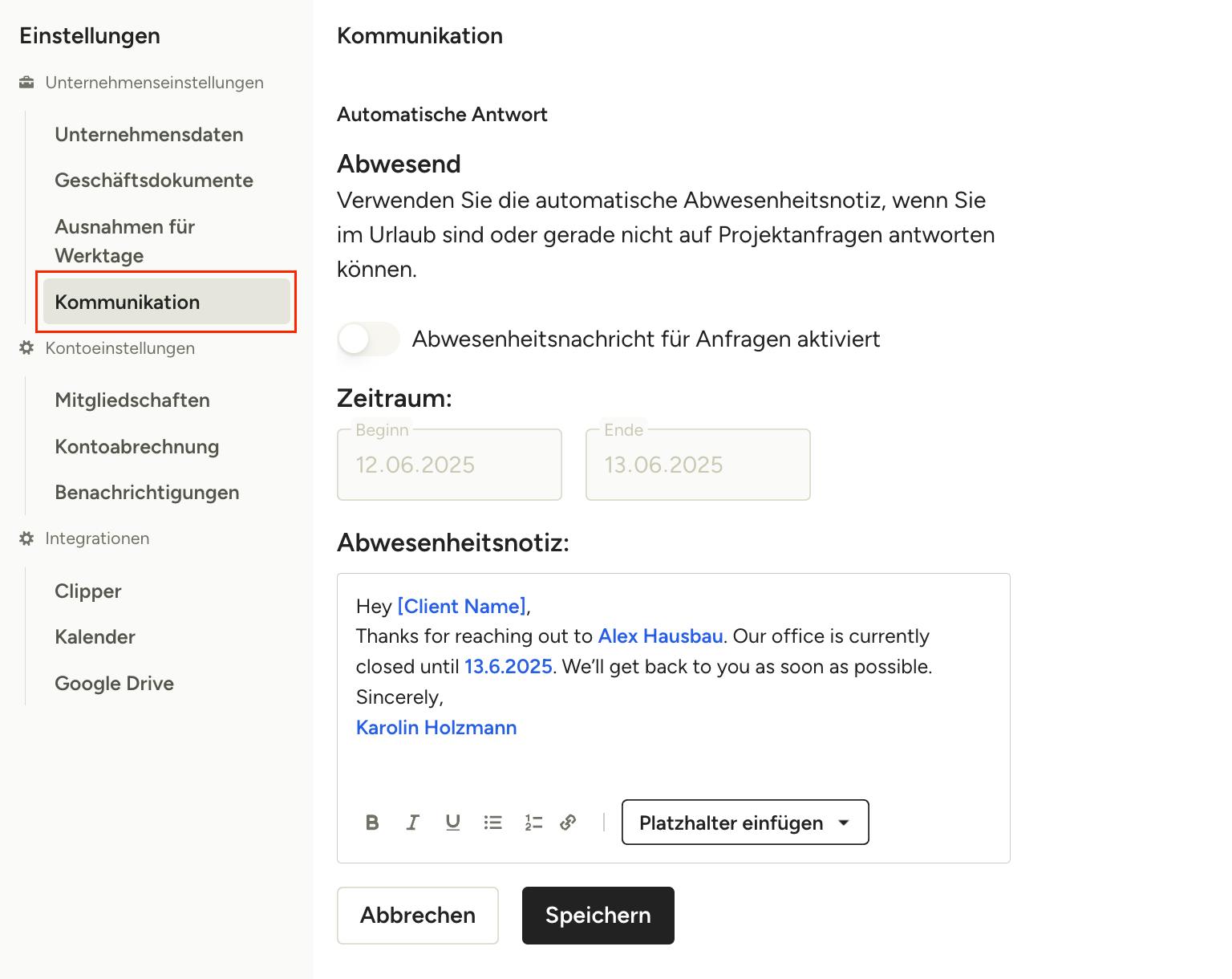This screenshot has width=1232, height=979.
Task: Open the Platzhalter einfügen dropdown
Action: pos(745,823)
